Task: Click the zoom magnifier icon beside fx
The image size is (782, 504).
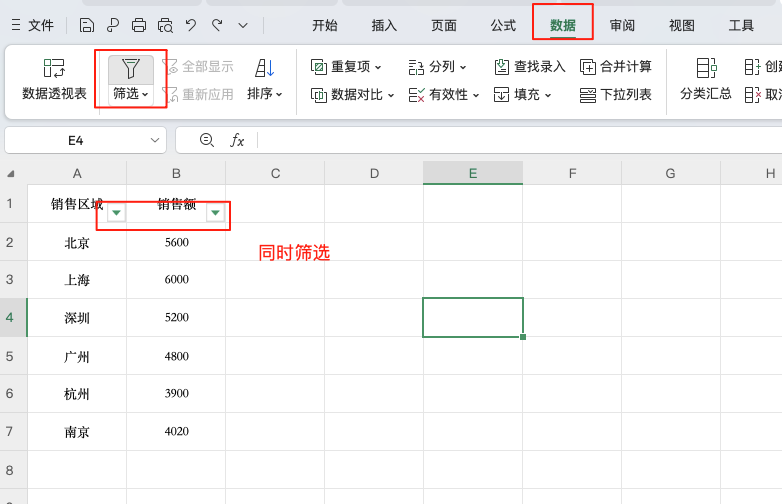Action: pos(207,141)
